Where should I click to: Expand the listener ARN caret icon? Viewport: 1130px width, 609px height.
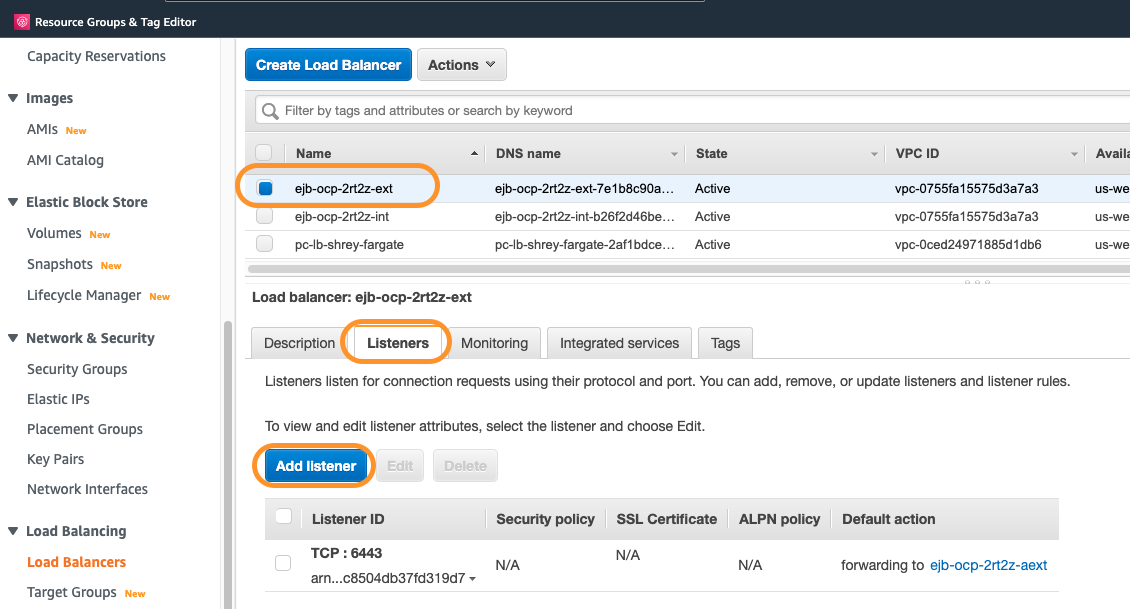point(472,579)
